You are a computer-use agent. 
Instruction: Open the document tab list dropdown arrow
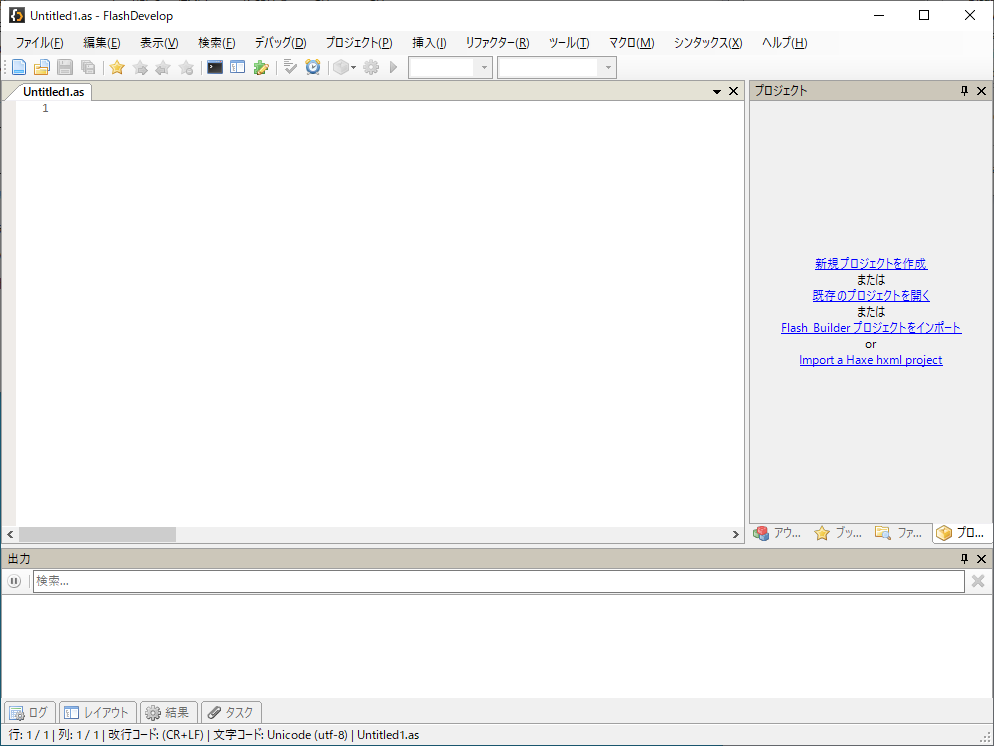click(x=717, y=92)
